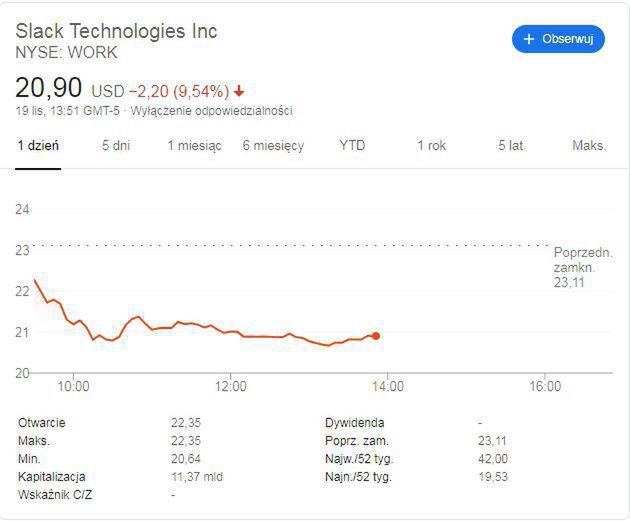
Task: Select the YTD tab
Action: [x=352, y=145]
